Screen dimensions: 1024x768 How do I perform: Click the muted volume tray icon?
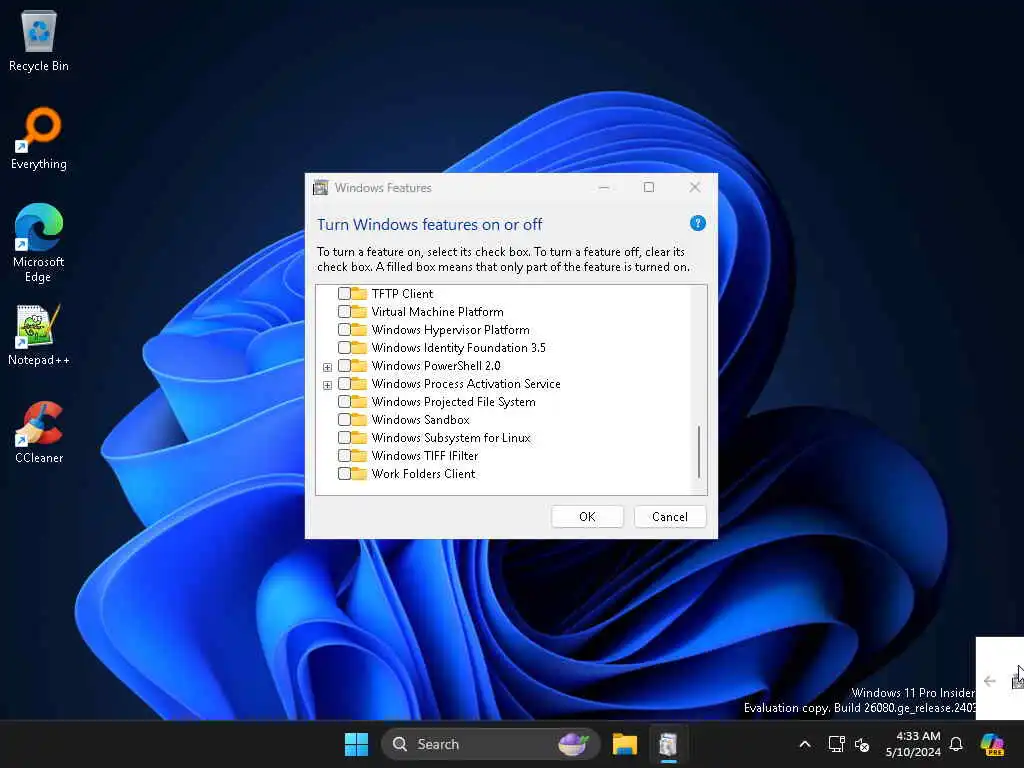[x=862, y=744]
